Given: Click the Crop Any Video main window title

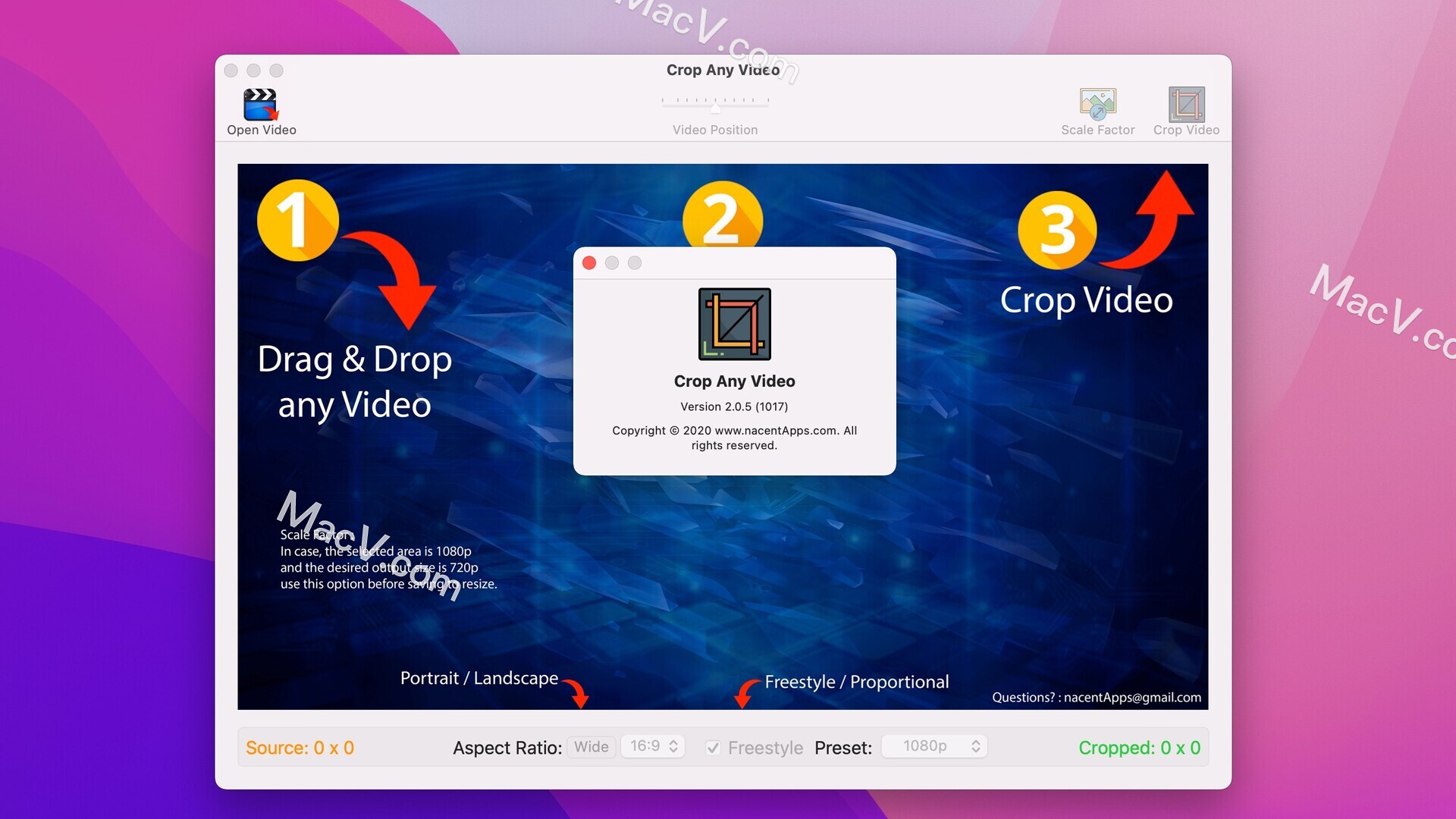Looking at the screenshot, I should [723, 70].
